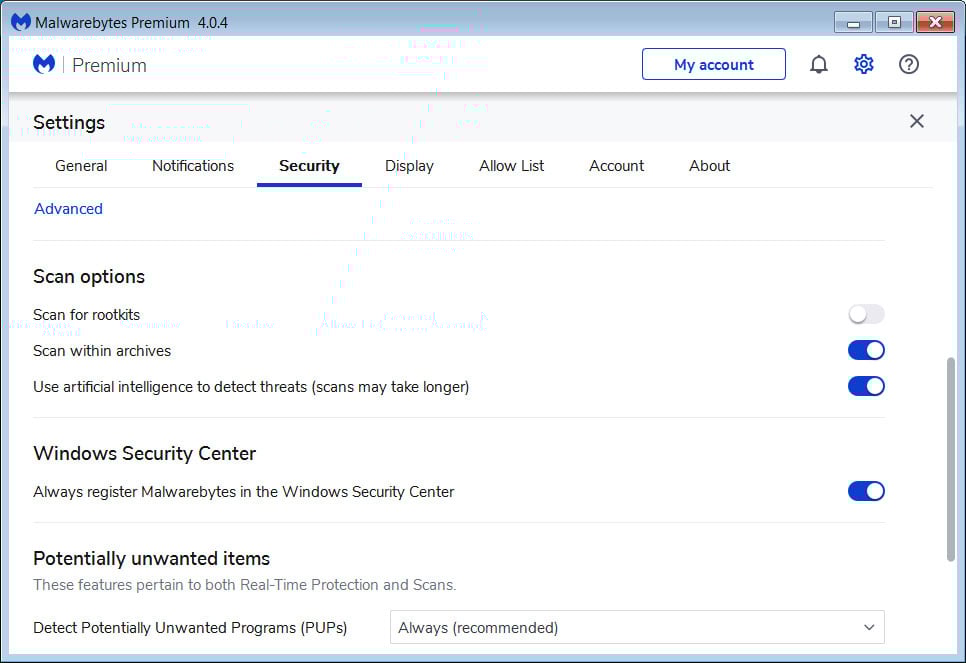
Task: Open the notifications bell icon
Action: (x=818, y=64)
